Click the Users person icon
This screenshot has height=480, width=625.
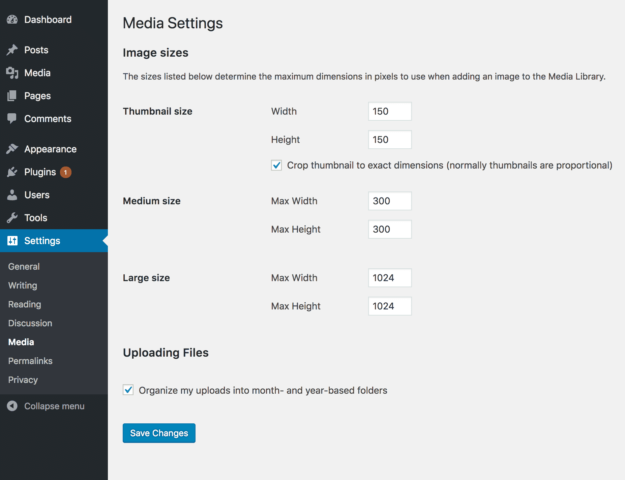click(12, 195)
